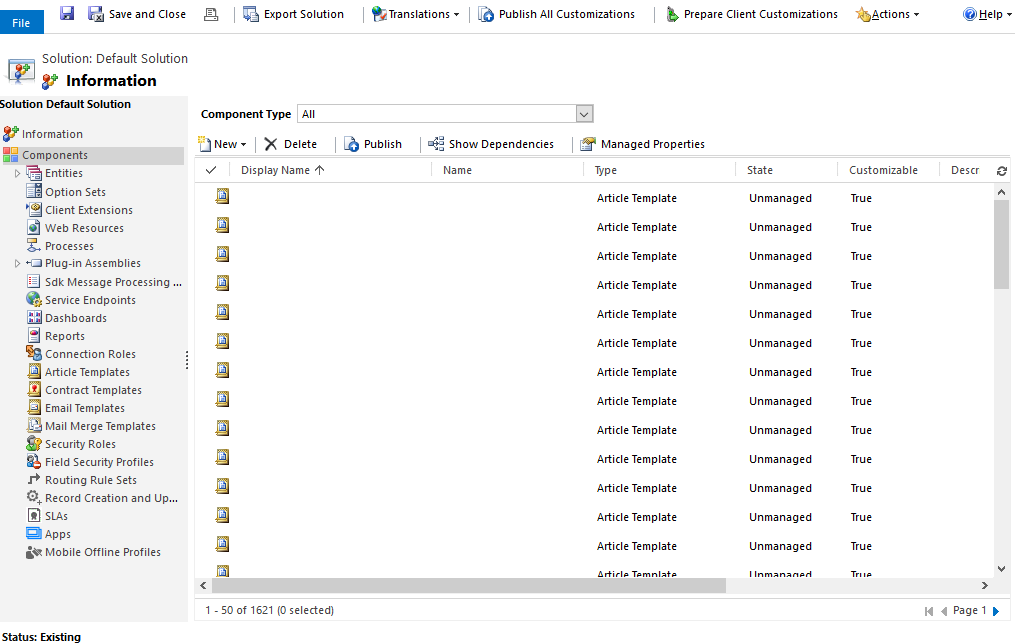Viewport: 1015px width, 643px height.
Task: Click the Save disk icon in toolbar
Action: click(67, 14)
